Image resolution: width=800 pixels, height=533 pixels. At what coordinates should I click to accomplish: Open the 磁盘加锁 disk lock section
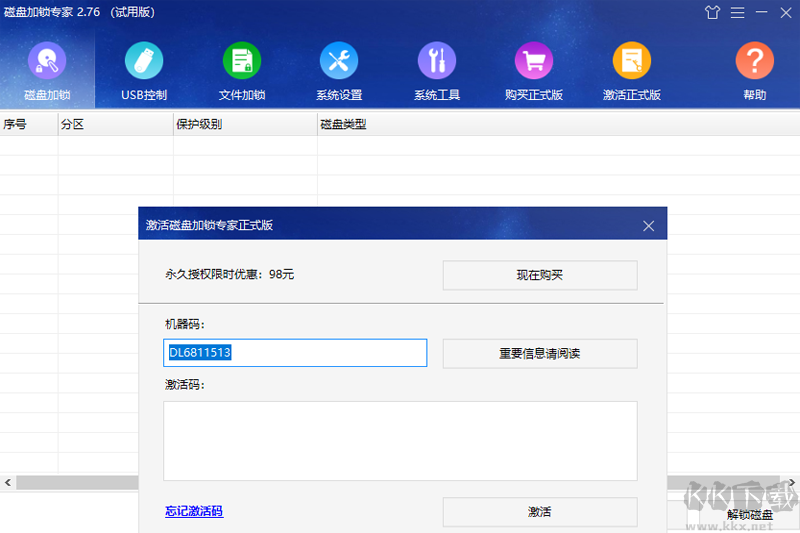(46, 62)
